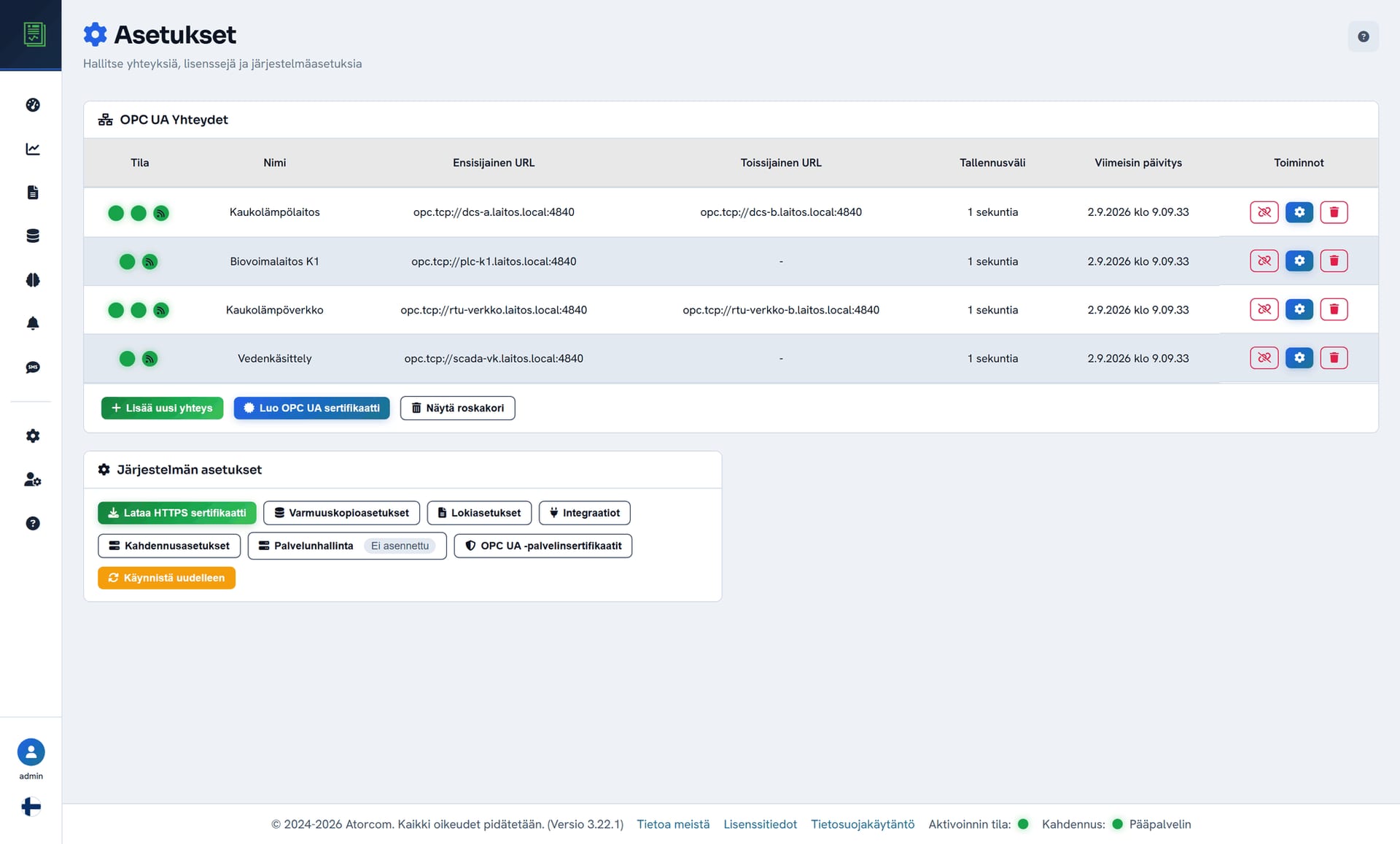Switch language with the Finnish flag icon
This screenshot has height=844, width=1400.
click(x=31, y=806)
